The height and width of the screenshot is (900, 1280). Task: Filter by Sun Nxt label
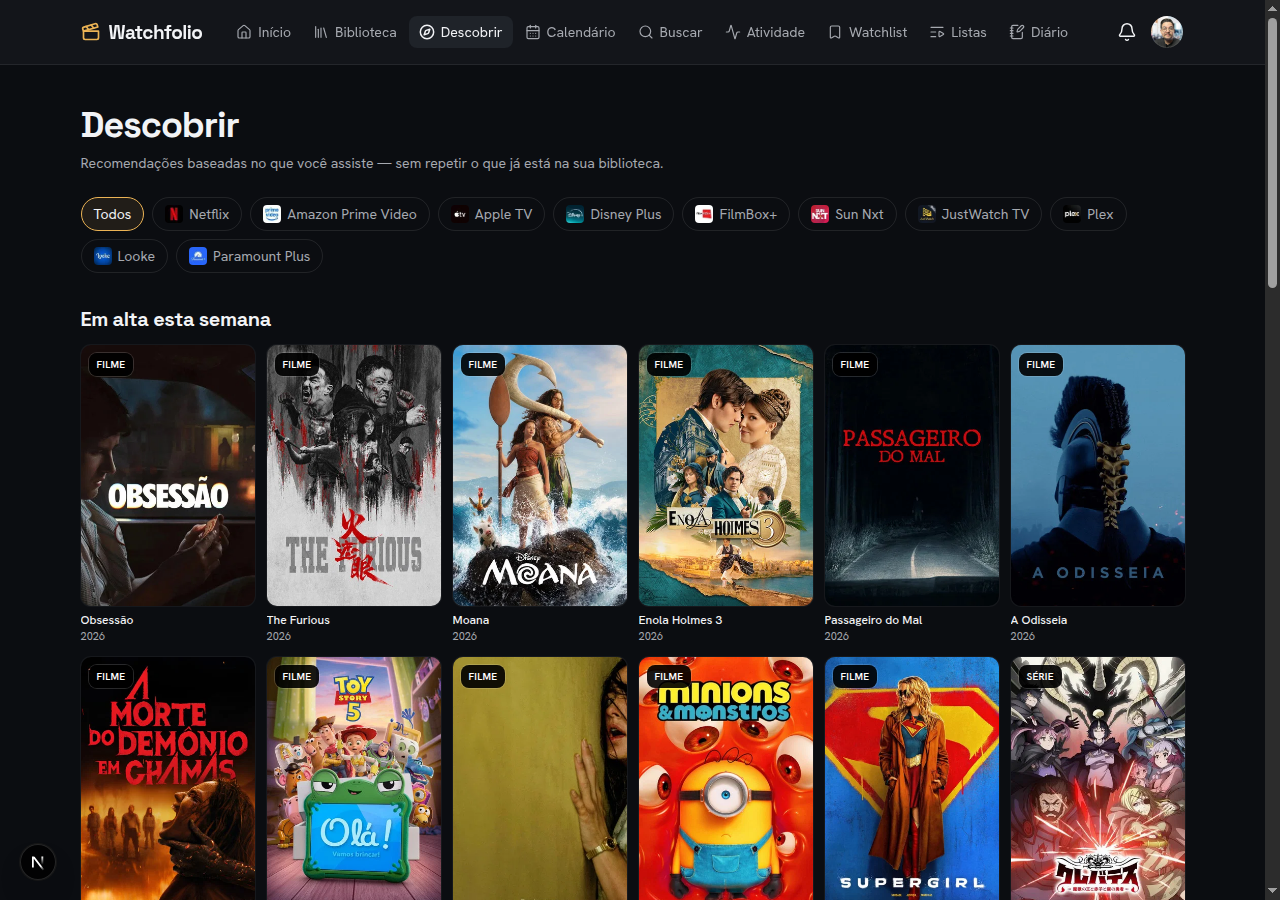(x=859, y=214)
